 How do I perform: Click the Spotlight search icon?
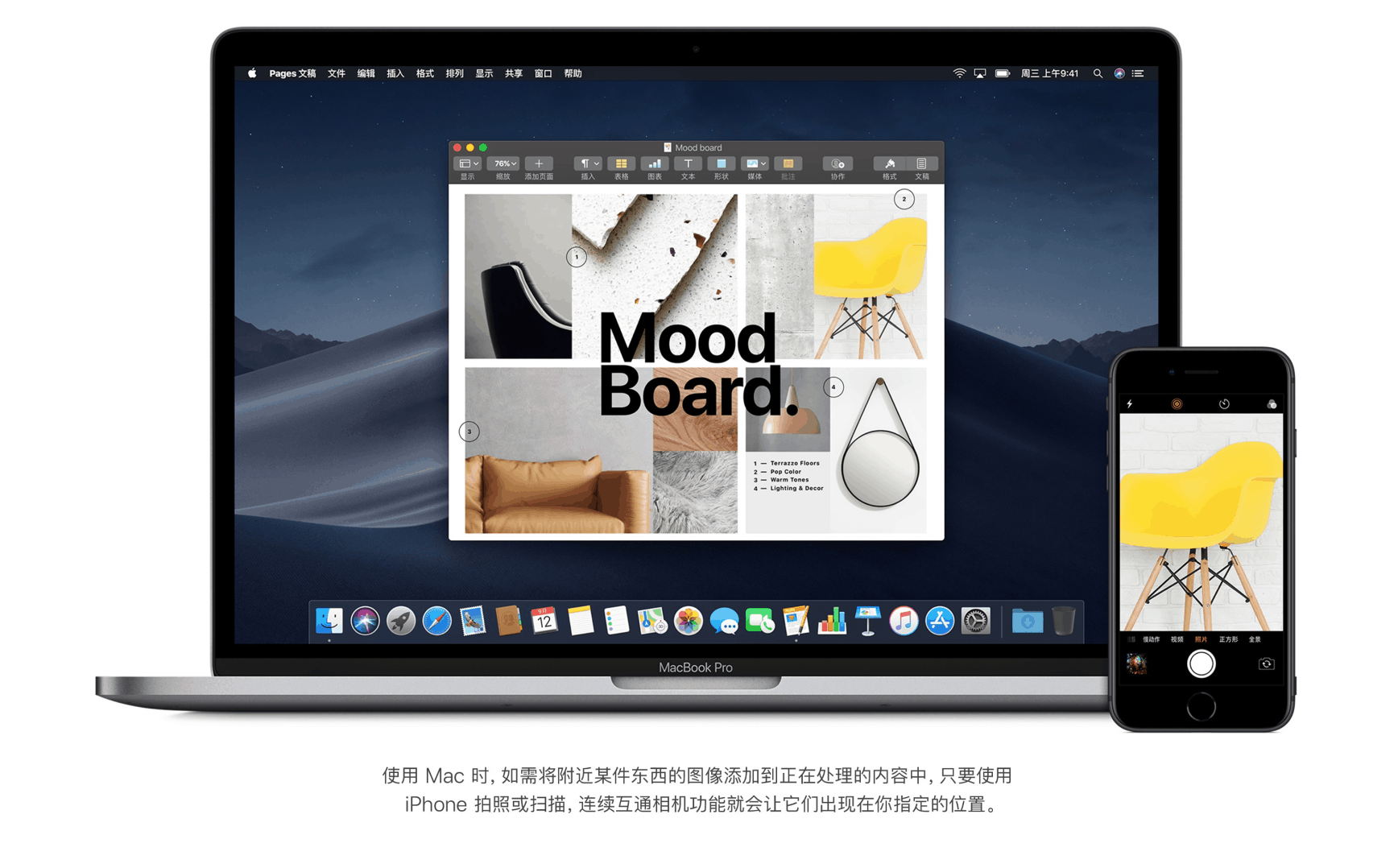point(1098,73)
